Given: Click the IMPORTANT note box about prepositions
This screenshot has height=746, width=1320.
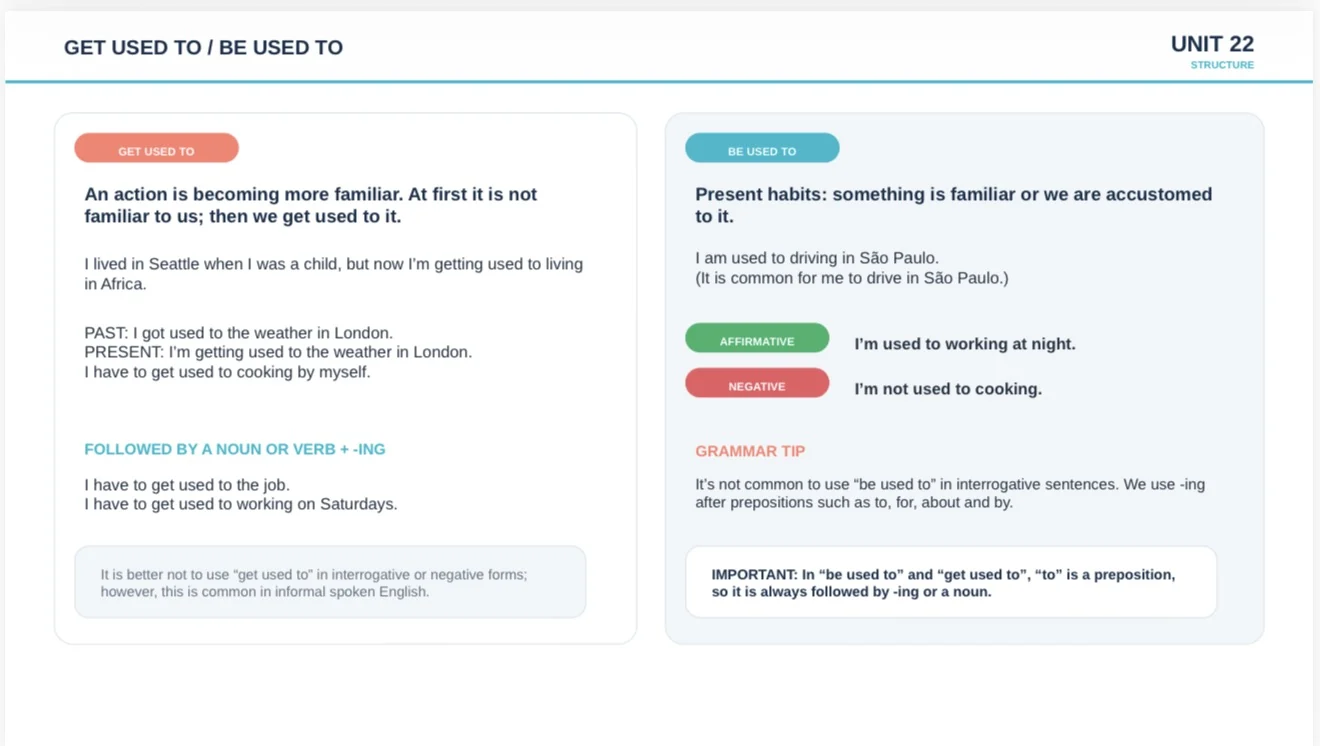Looking at the screenshot, I should pos(951,582).
